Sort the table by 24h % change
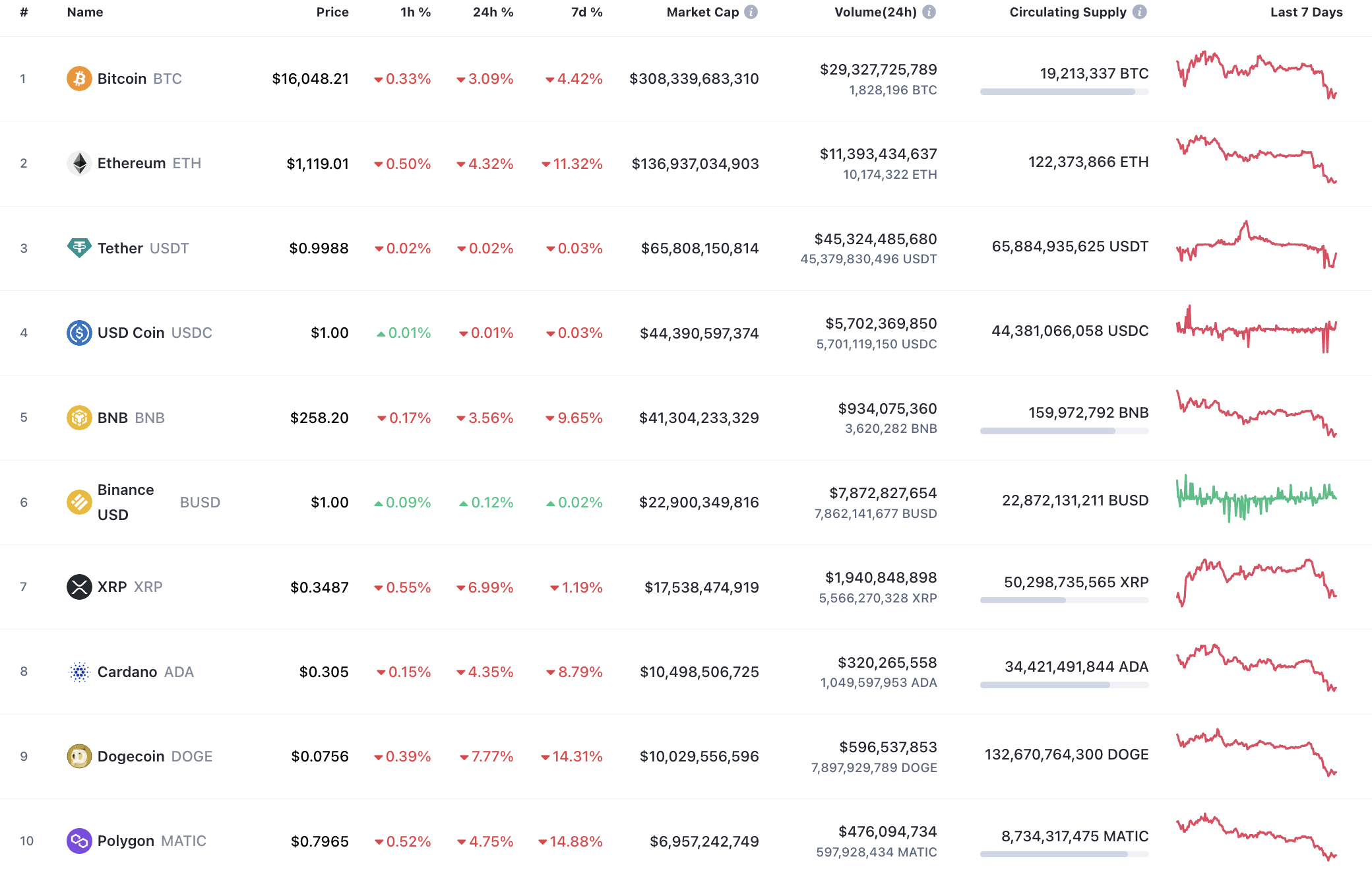The width and height of the screenshot is (1372, 871). tap(493, 11)
